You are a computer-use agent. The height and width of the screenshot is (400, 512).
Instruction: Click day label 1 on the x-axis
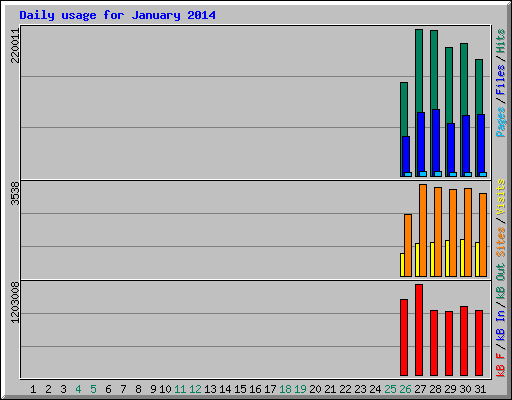point(33,389)
